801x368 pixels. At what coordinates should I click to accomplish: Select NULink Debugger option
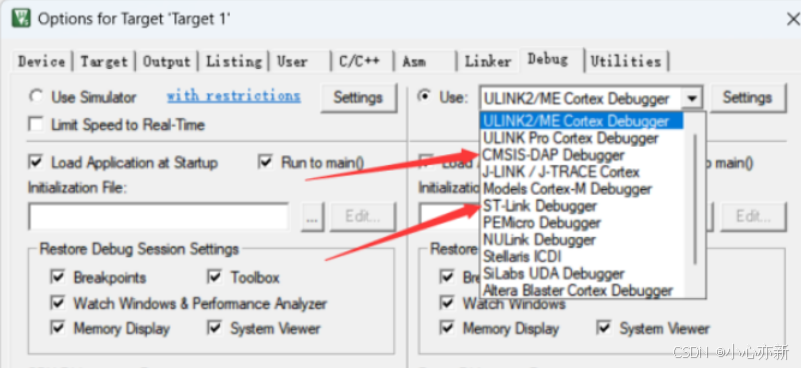582,240
